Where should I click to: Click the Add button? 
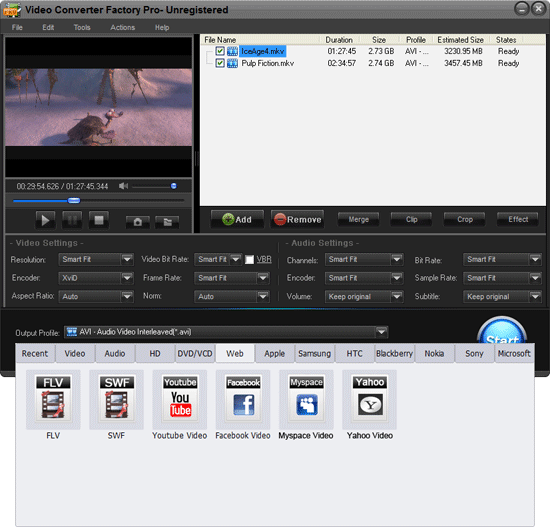[237, 220]
